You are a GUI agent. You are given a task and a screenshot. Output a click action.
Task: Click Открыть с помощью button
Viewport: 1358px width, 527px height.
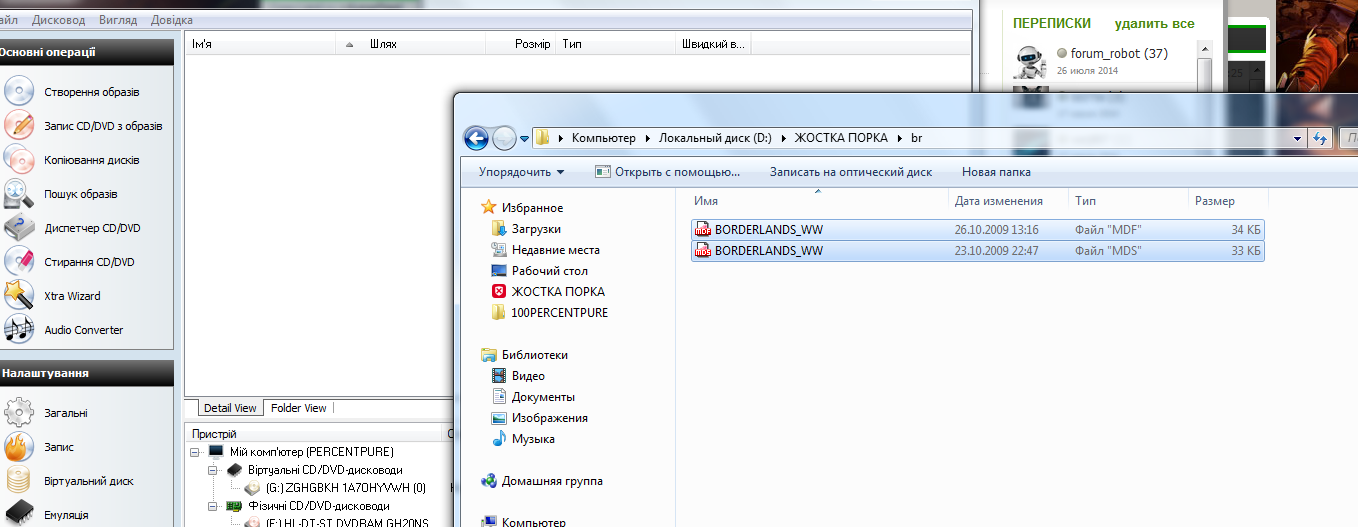point(667,172)
